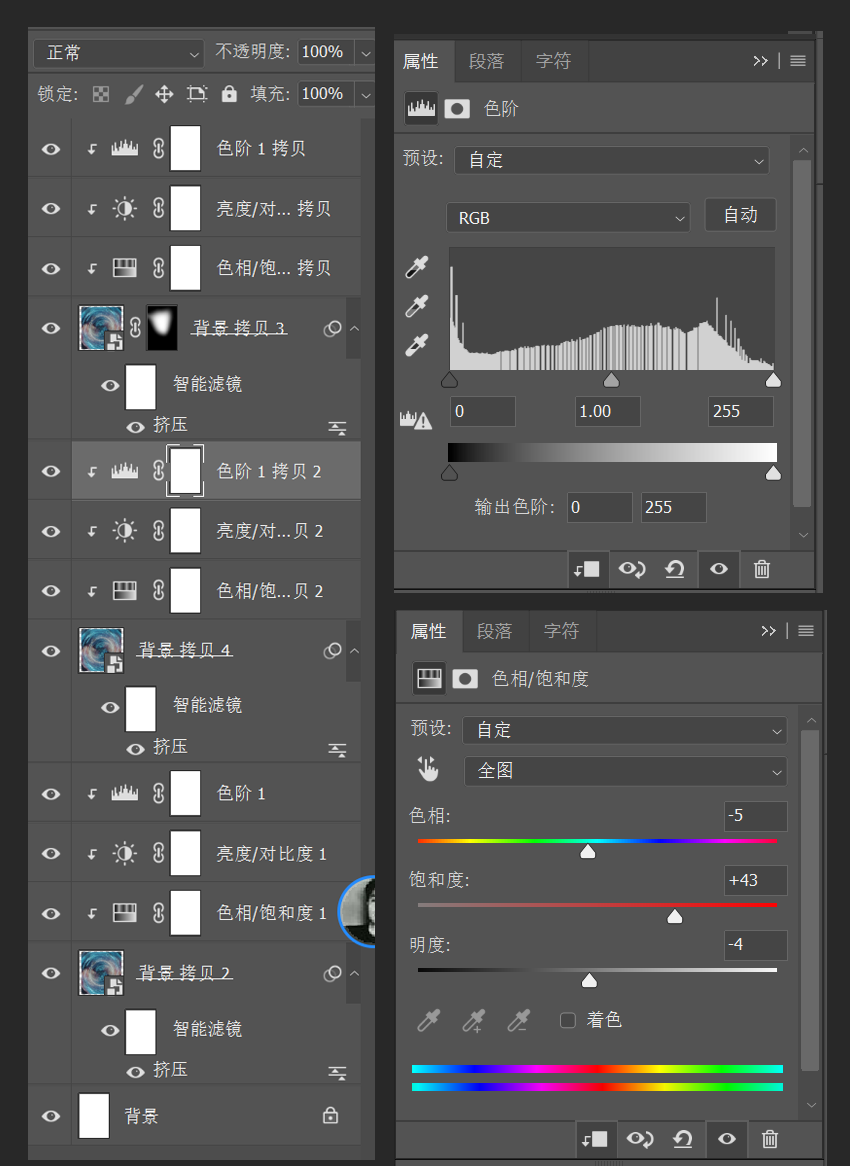Select the subtract from sample eyedropper
This screenshot has width=850, height=1166.
point(518,1020)
